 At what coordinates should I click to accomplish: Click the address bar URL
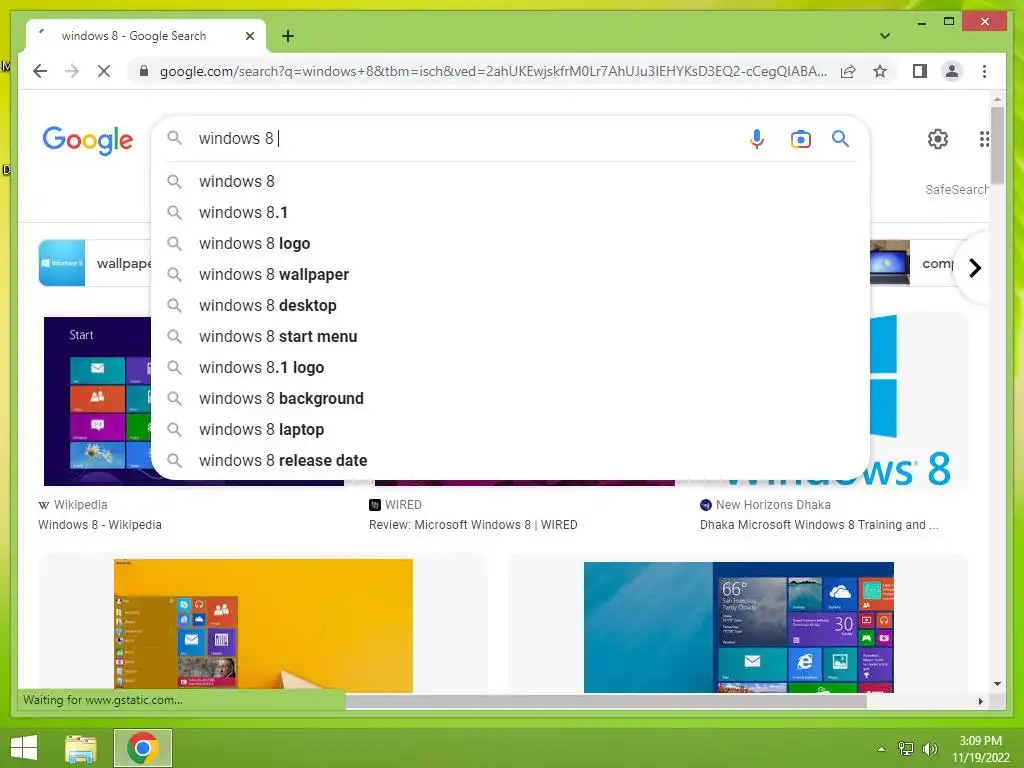pyautogui.click(x=493, y=71)
